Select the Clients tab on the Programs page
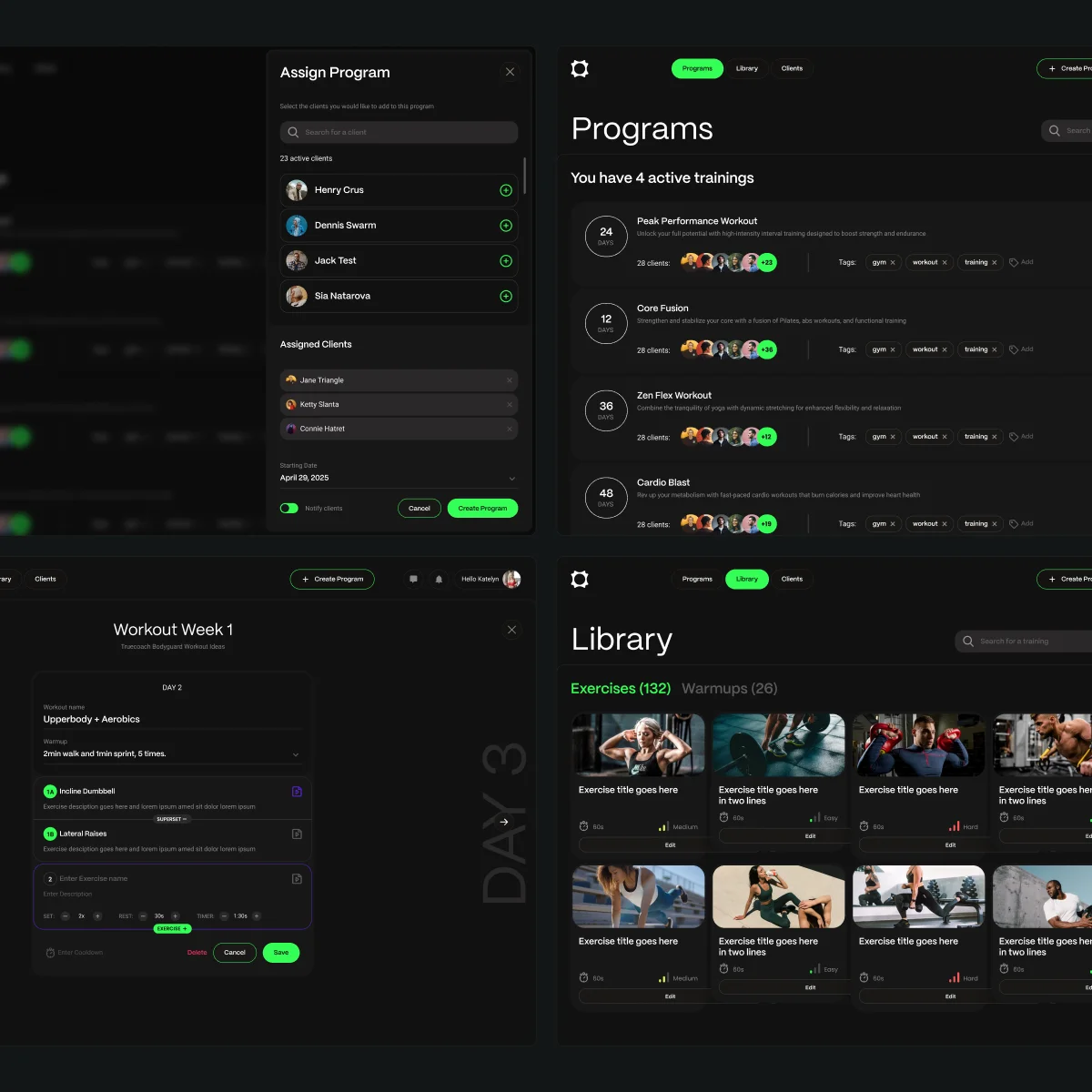The width and height of the screenshot is (1092, 1092). (x=793, y=68)
